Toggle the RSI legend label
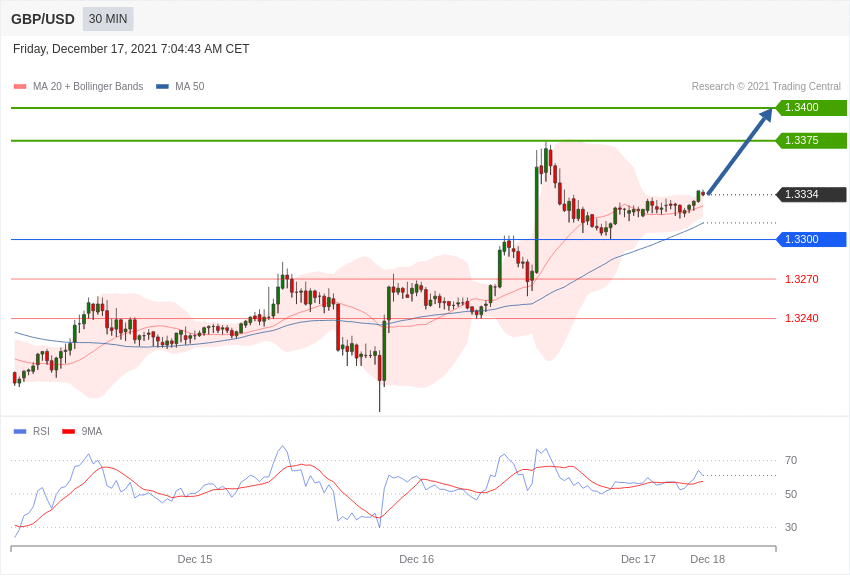Screen dimensions: 850x576 point(41,431)
